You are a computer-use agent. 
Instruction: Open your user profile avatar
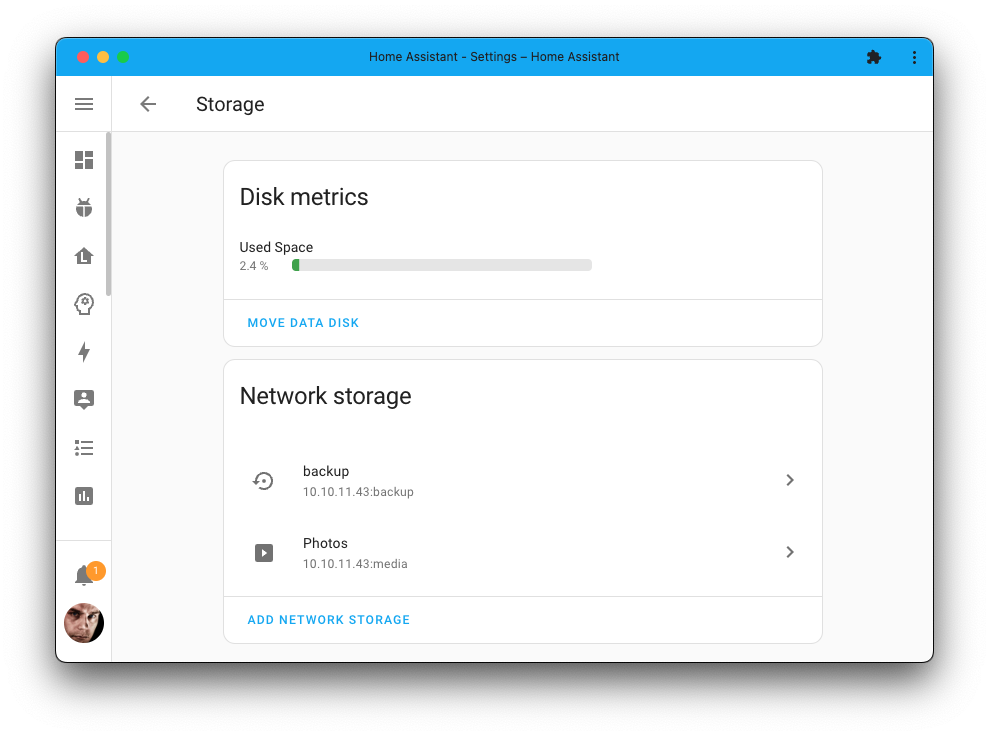coord(84,622)
